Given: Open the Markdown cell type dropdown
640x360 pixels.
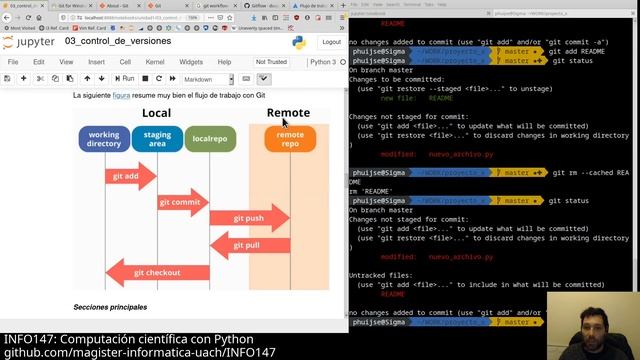Looking at the screenshot, I should click(x=209, y=79).
